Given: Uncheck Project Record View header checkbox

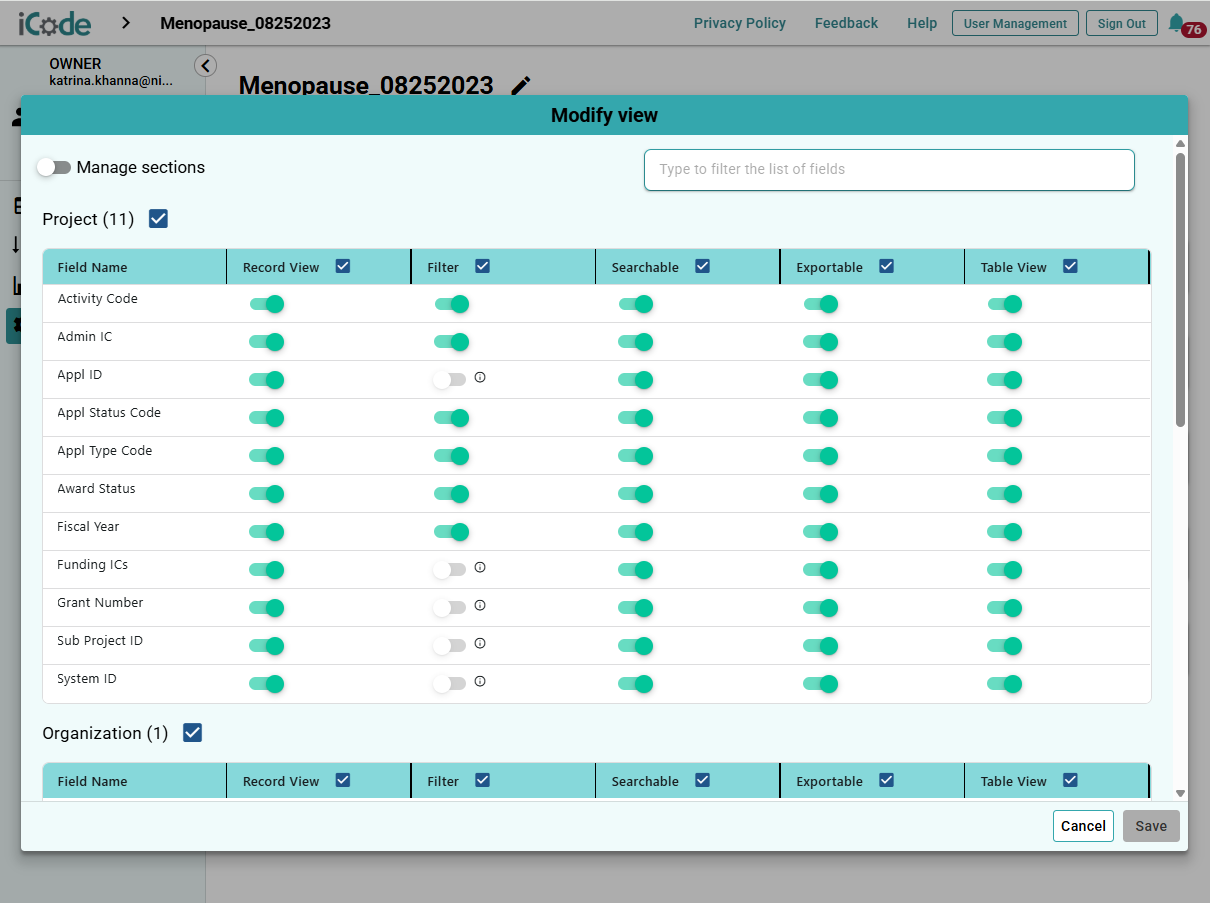Looking at the screenshot, I should [343, 266].
